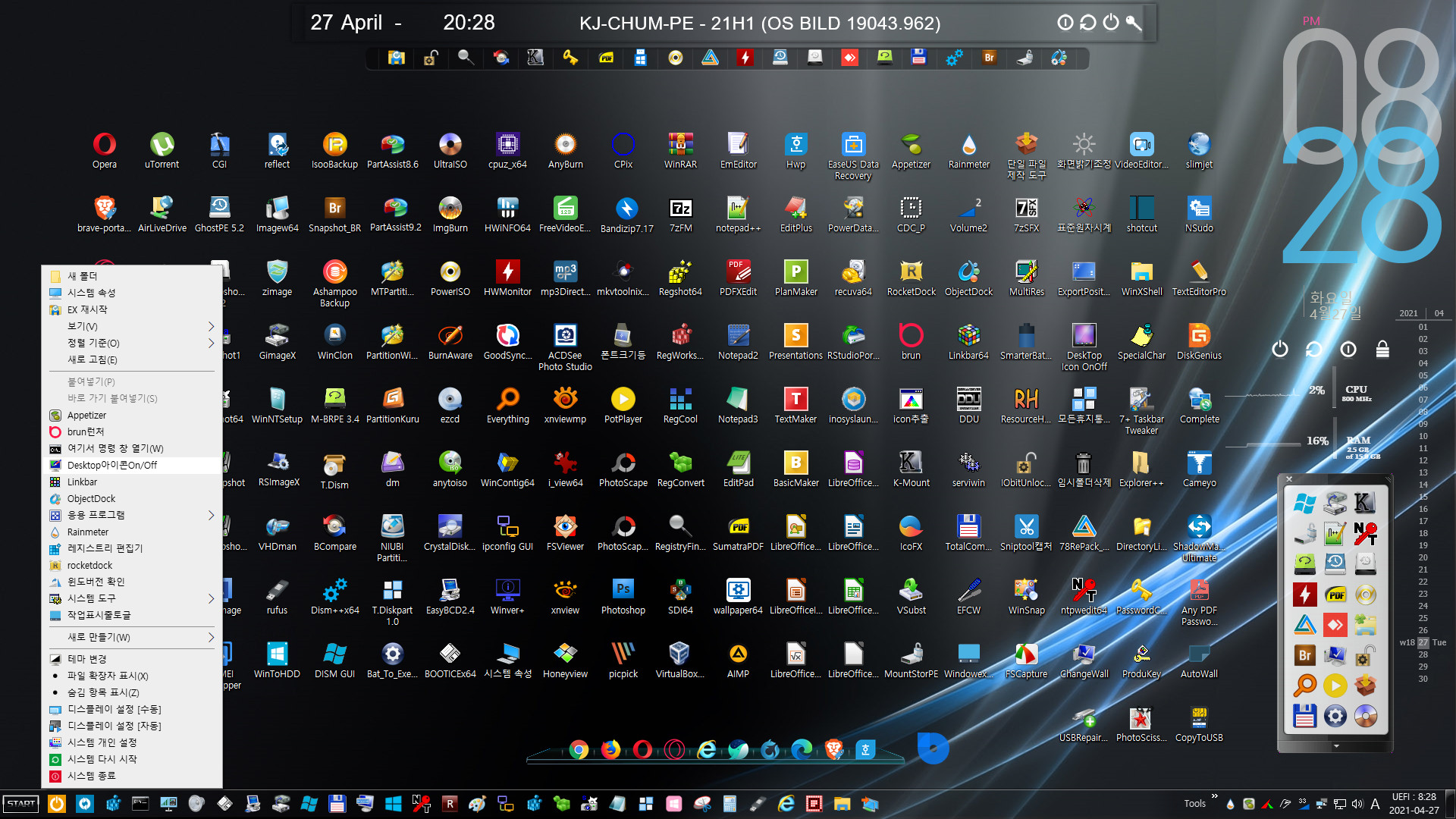Image resolution: width=1456 pixels, height=819 pixels.
Task: Open CopyToUSB desktop icon
Action: [1199, 723]
